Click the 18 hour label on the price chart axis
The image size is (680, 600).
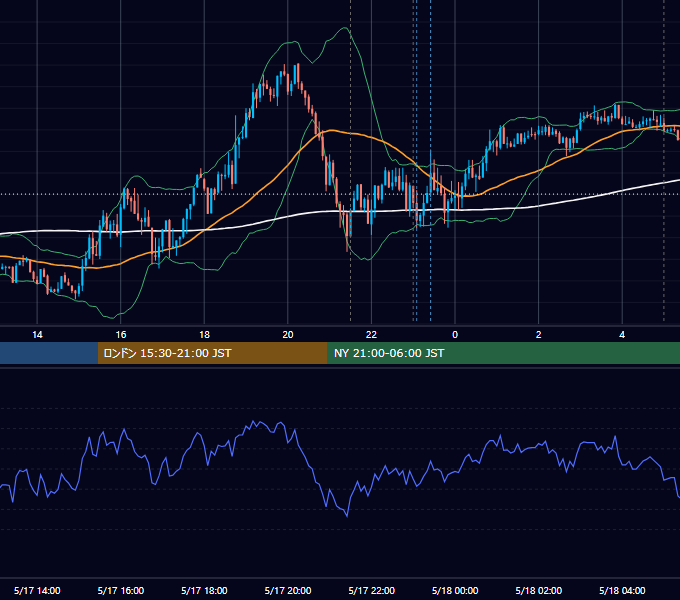(204, 335)
